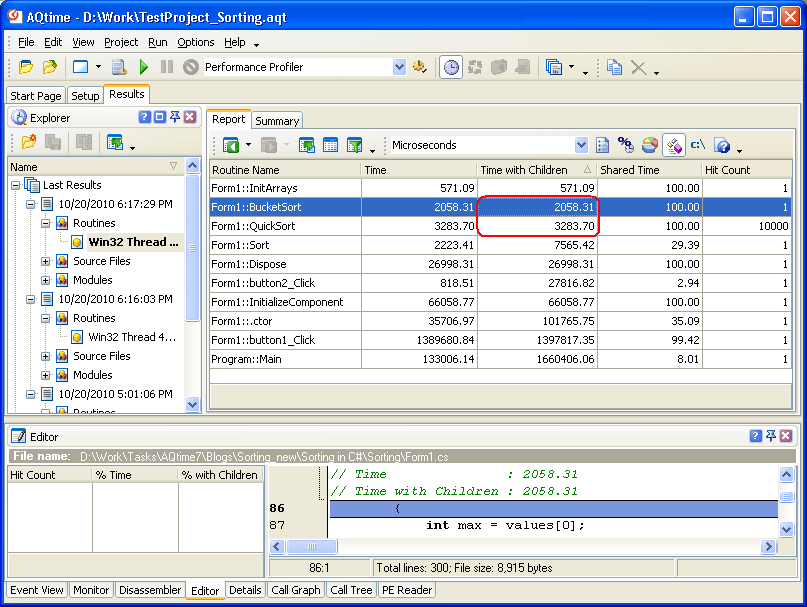Click the Report toolbar help globe icon
Viewport: 807px width, 607px height.
pyautogui.click(x=722, y=146)
